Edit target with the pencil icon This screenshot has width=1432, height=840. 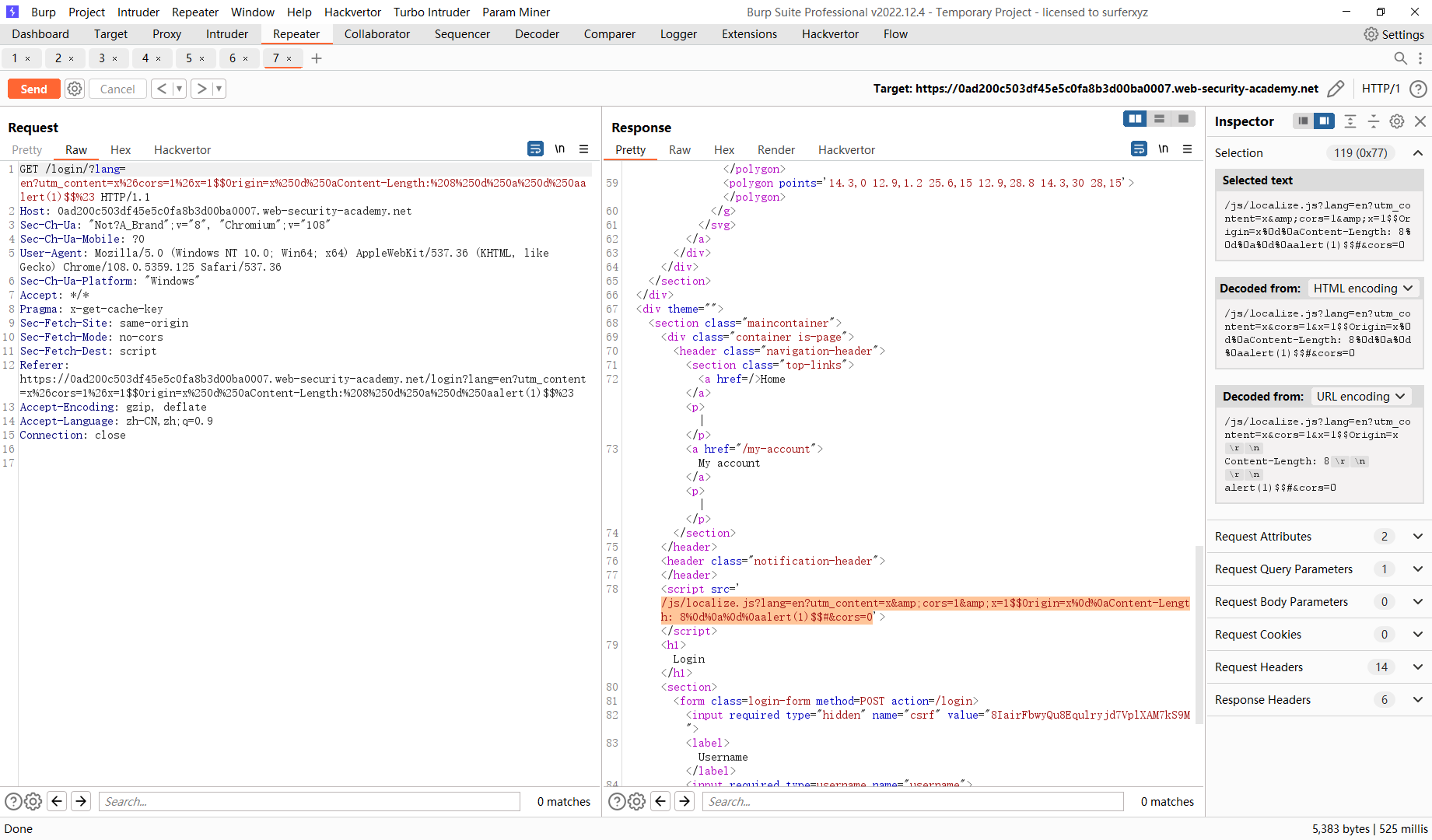pyautogui.click(x=1336, y=89)
